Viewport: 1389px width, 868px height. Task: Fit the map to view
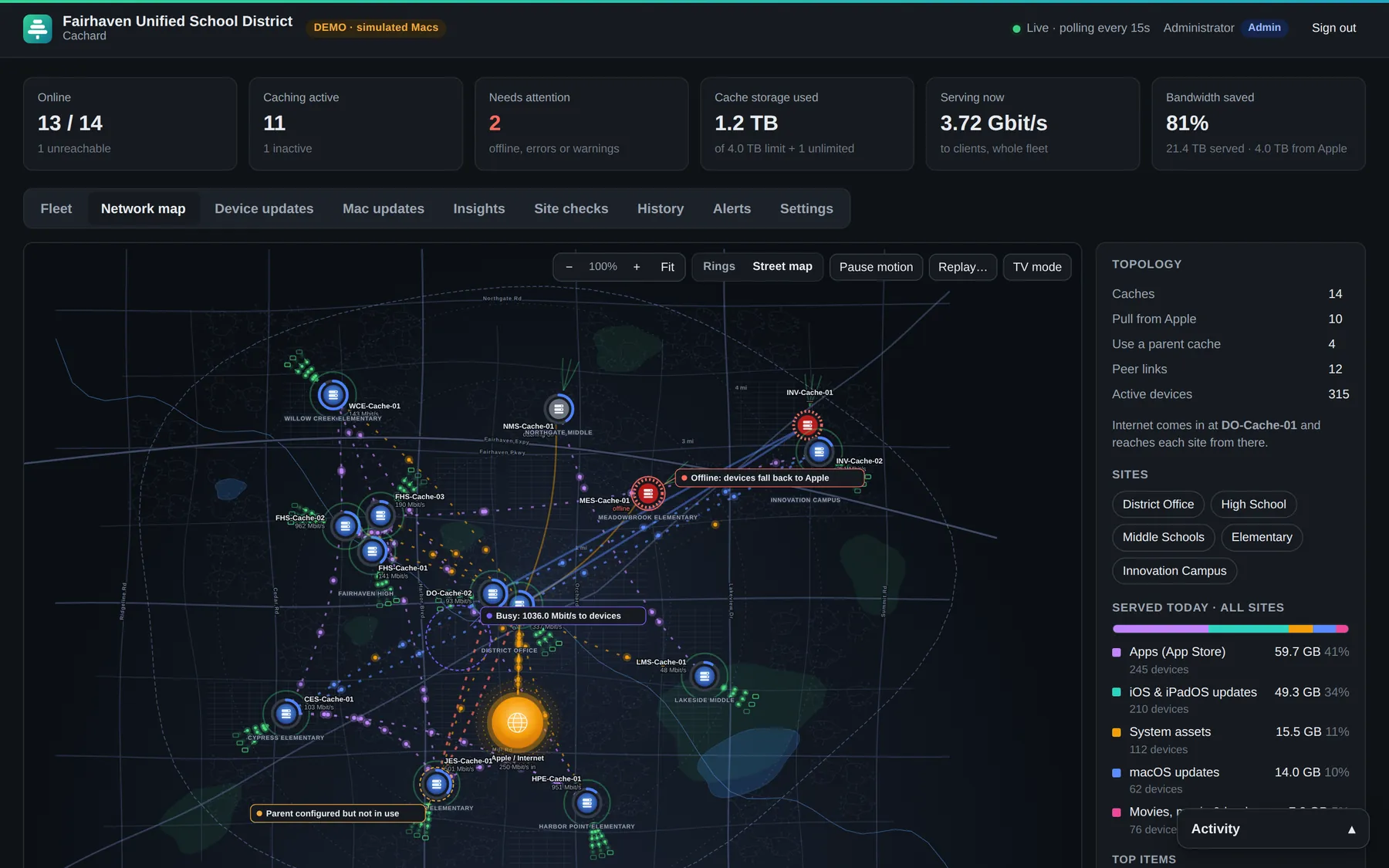pyautogui.click(x=667, y=267)
